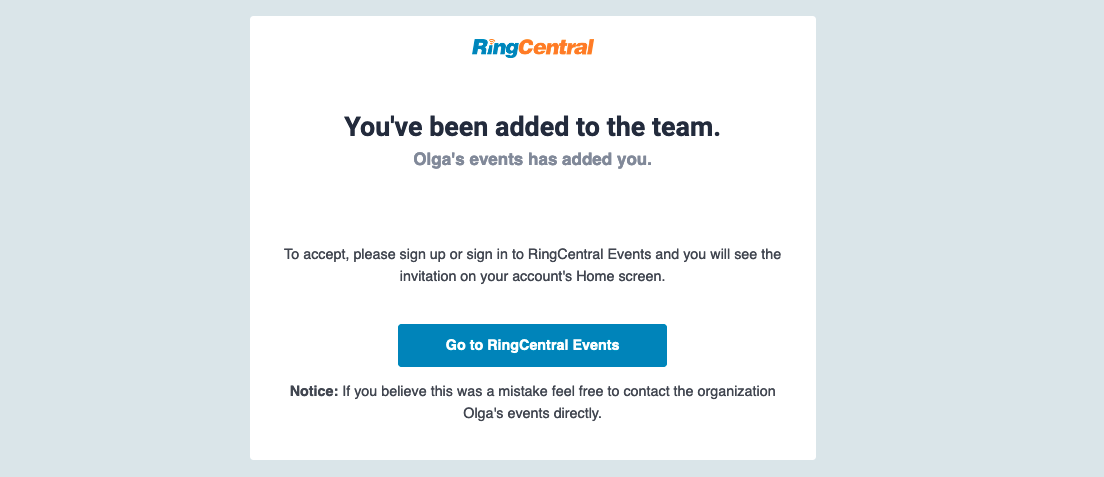Click the RingCentral logo at top
1104x477 pixels.
[533, 48]
